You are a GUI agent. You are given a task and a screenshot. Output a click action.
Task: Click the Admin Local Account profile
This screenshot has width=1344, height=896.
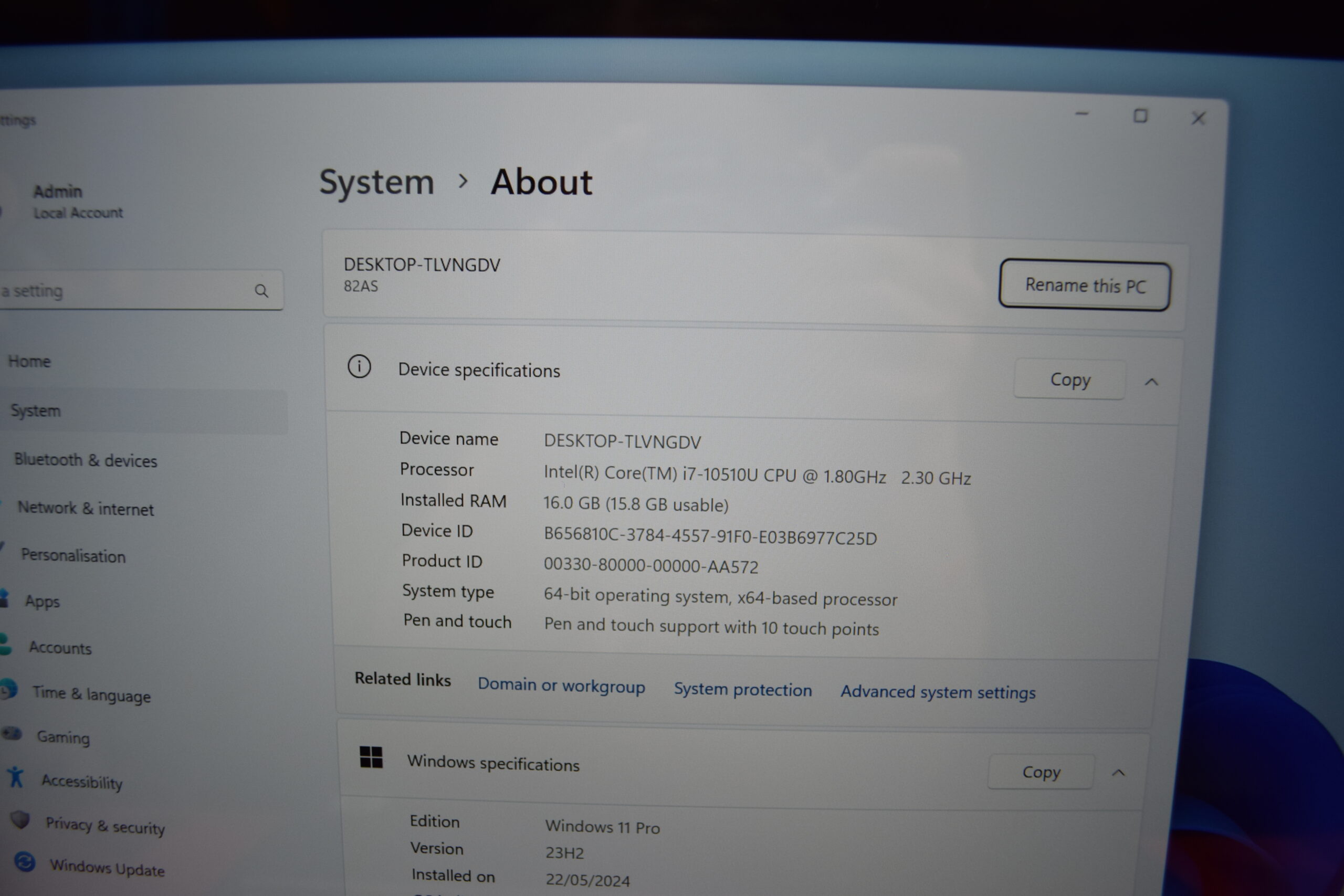point(78,201)
